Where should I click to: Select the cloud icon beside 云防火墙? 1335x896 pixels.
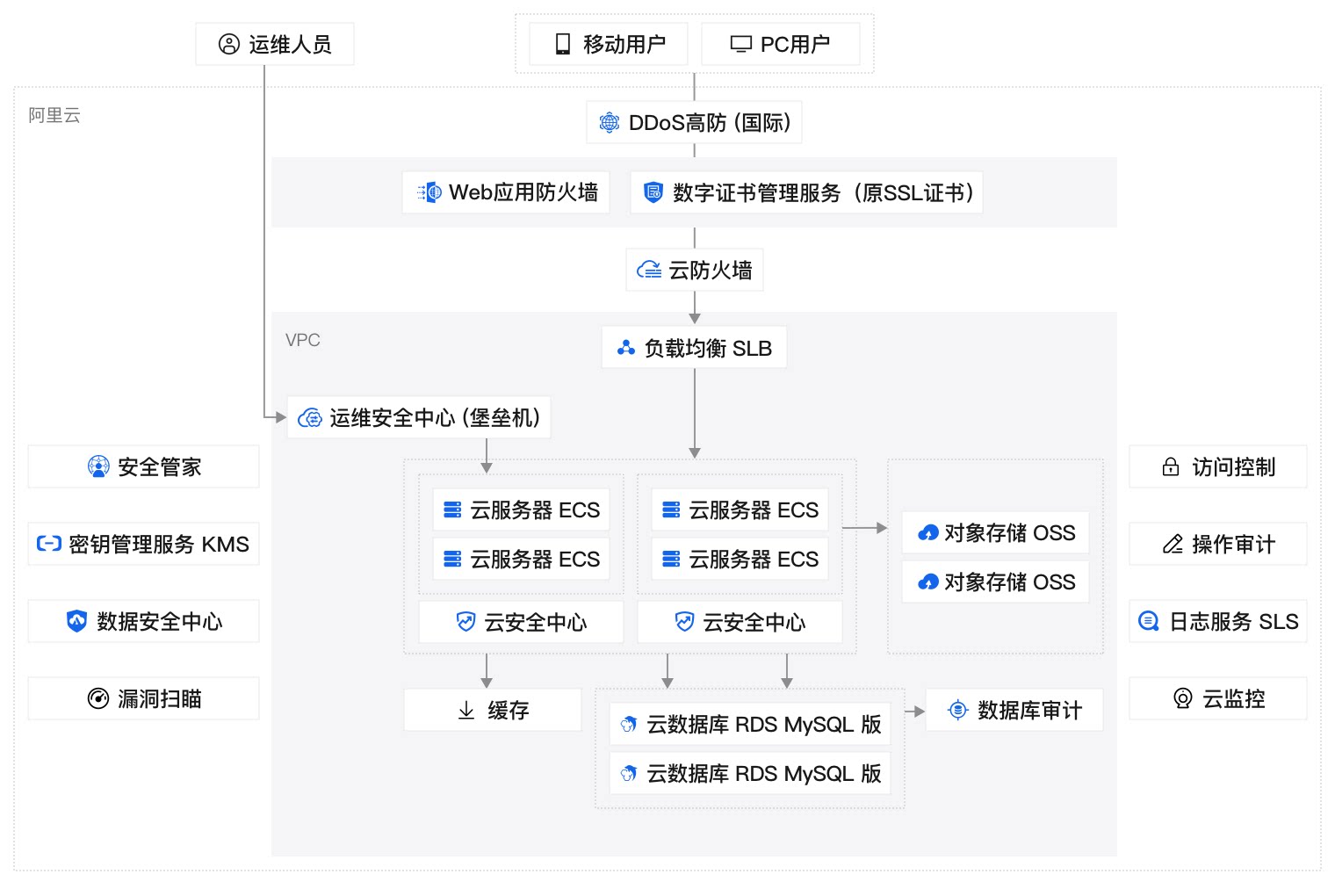click(x=649, y=270)
